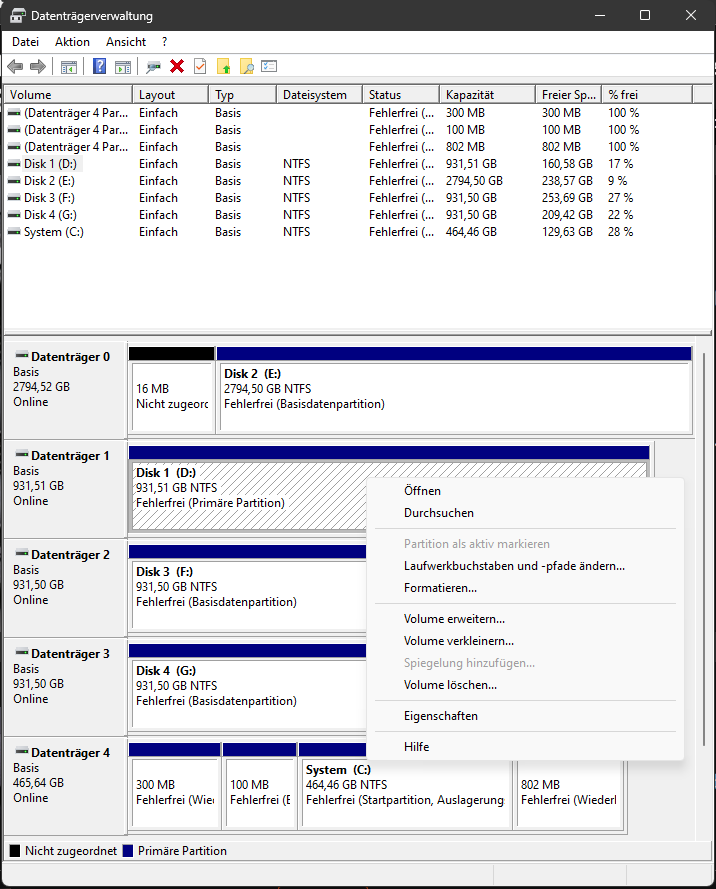Open the Datei menu
This screenshot has width=716, height=889.
tap(26, 42)
